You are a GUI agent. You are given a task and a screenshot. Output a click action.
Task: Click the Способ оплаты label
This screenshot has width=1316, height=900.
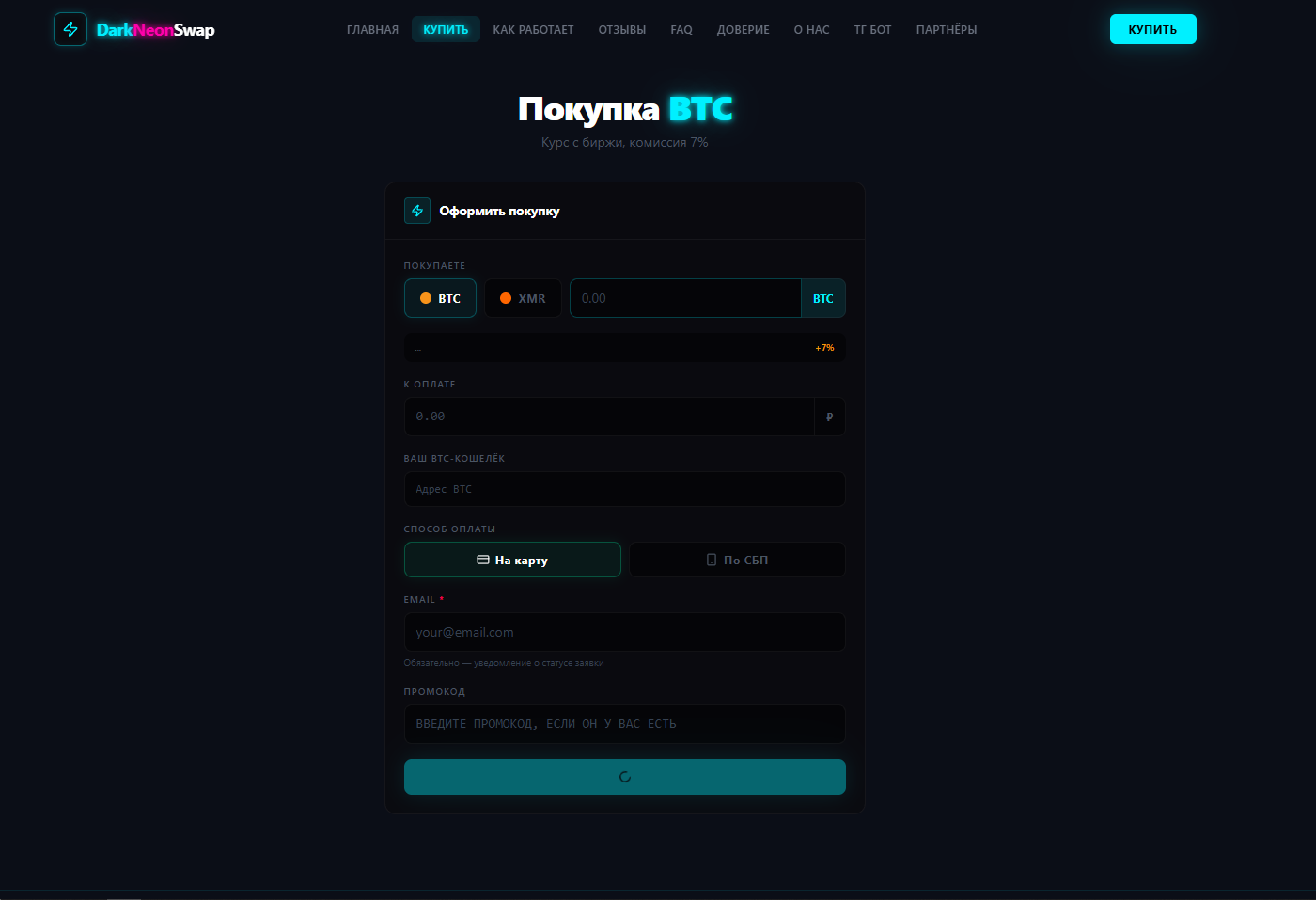coord(449,529)
